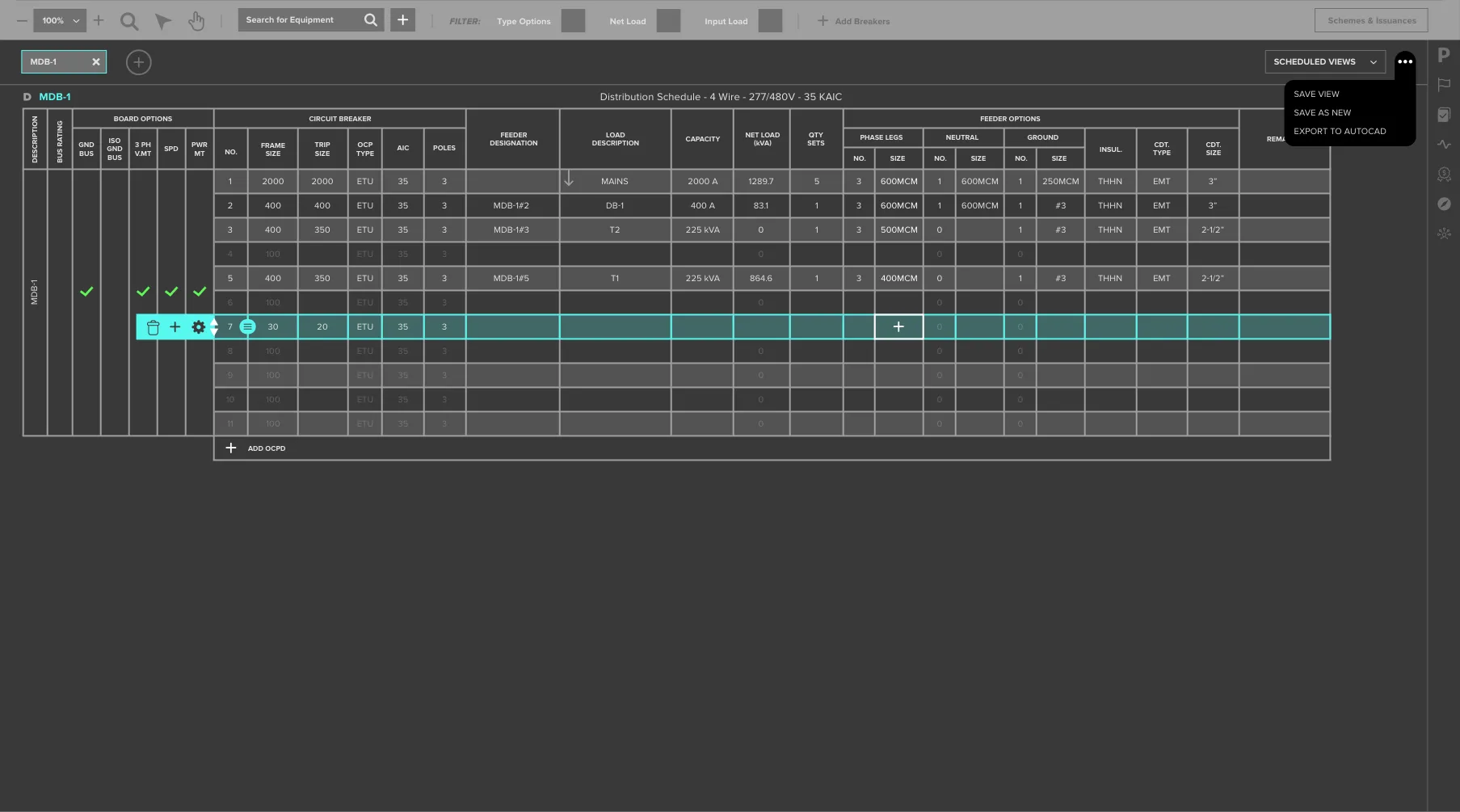
Task: Open the network nodes icon in sidebar
Action: pos(1444,234)
